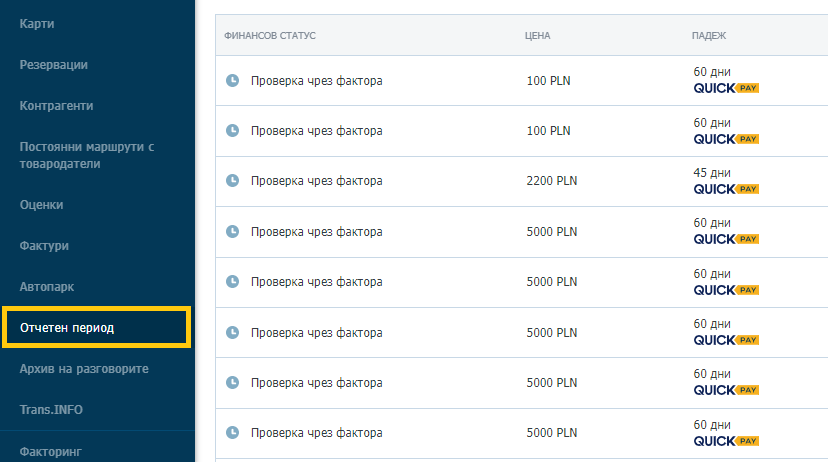Open Фактури section
828x462 pixels.
pos(44,246)
